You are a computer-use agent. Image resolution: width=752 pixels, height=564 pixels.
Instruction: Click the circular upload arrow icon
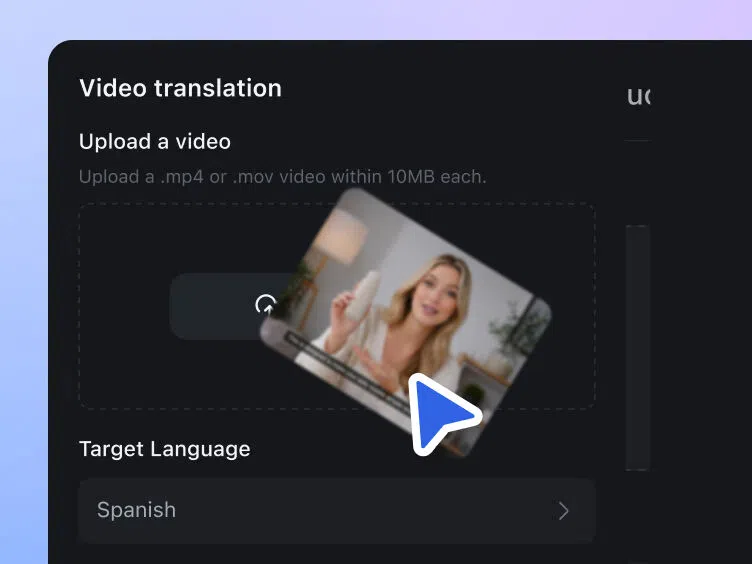[266, 305]
